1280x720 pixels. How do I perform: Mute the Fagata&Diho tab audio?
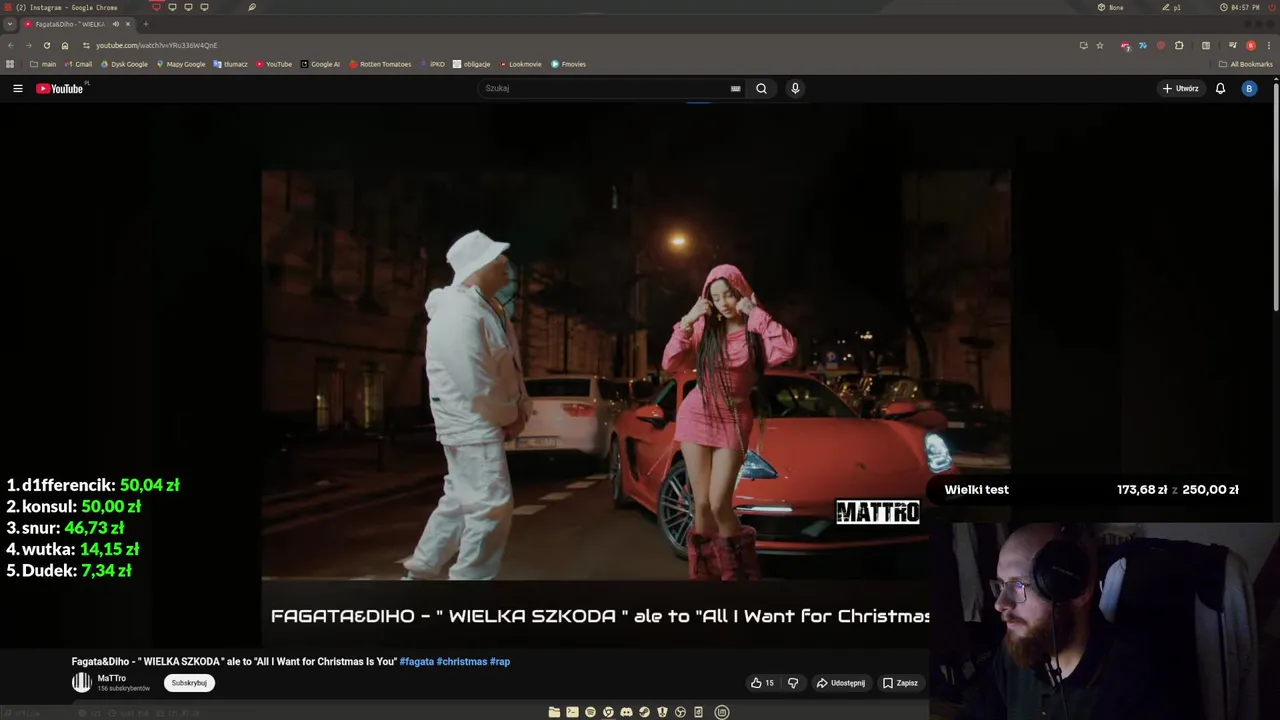[x=116, y=24]
